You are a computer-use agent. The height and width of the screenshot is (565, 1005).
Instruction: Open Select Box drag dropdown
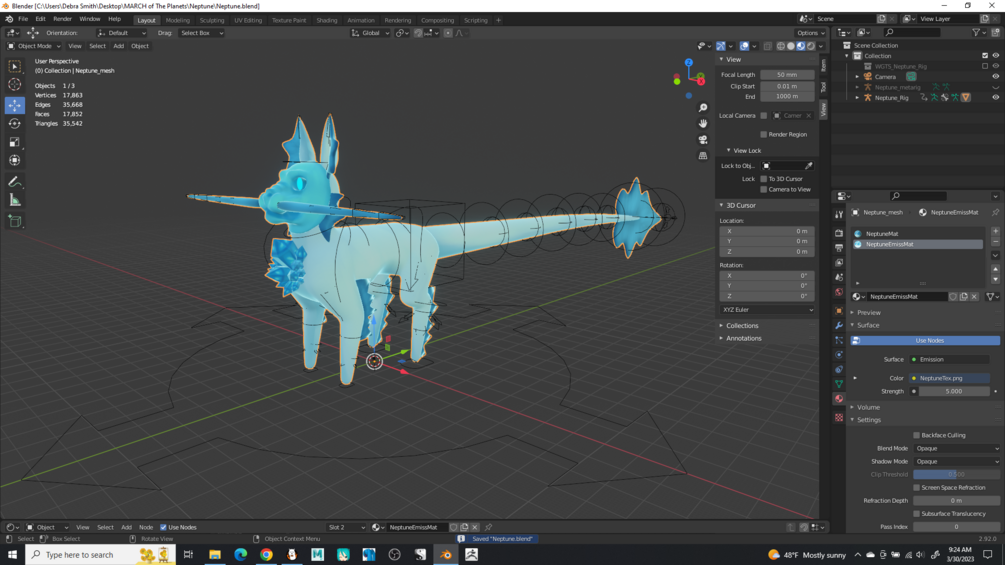(201, 33)
